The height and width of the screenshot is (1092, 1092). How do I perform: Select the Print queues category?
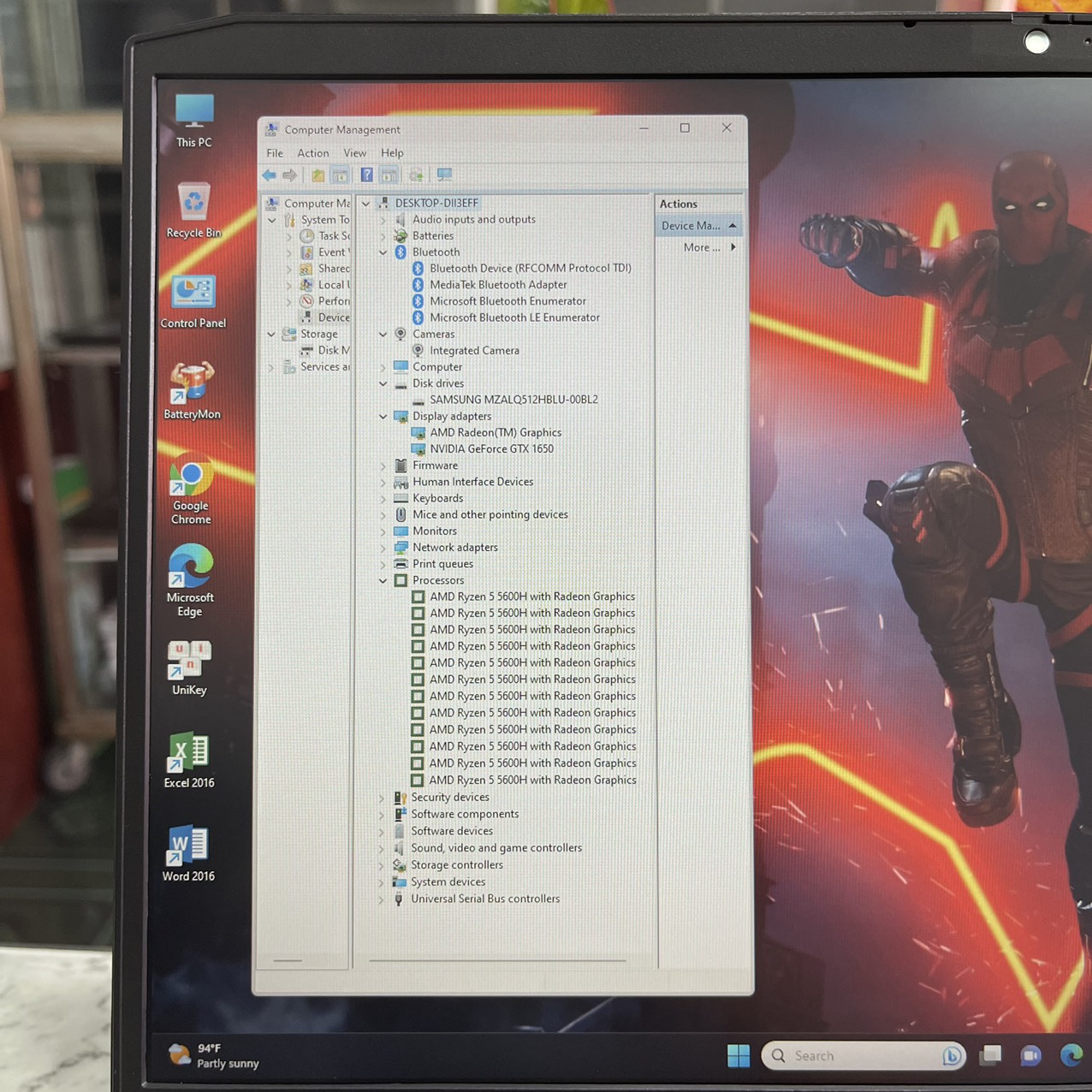442,564
